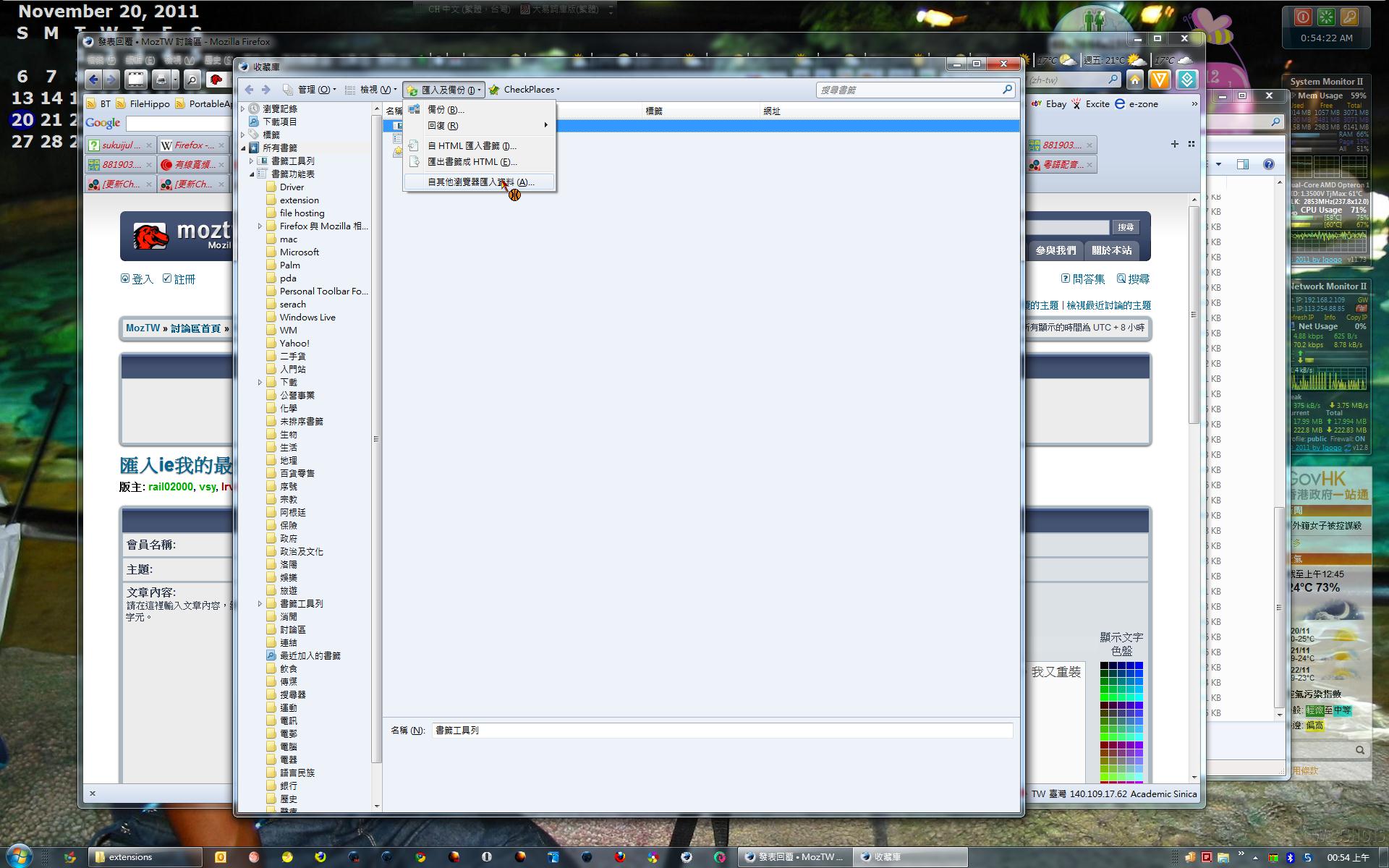This screenshot has height=868, width=1389.
Task: Expand the 瀏覽記錄 tree node
Action: [x=243, y=109]
